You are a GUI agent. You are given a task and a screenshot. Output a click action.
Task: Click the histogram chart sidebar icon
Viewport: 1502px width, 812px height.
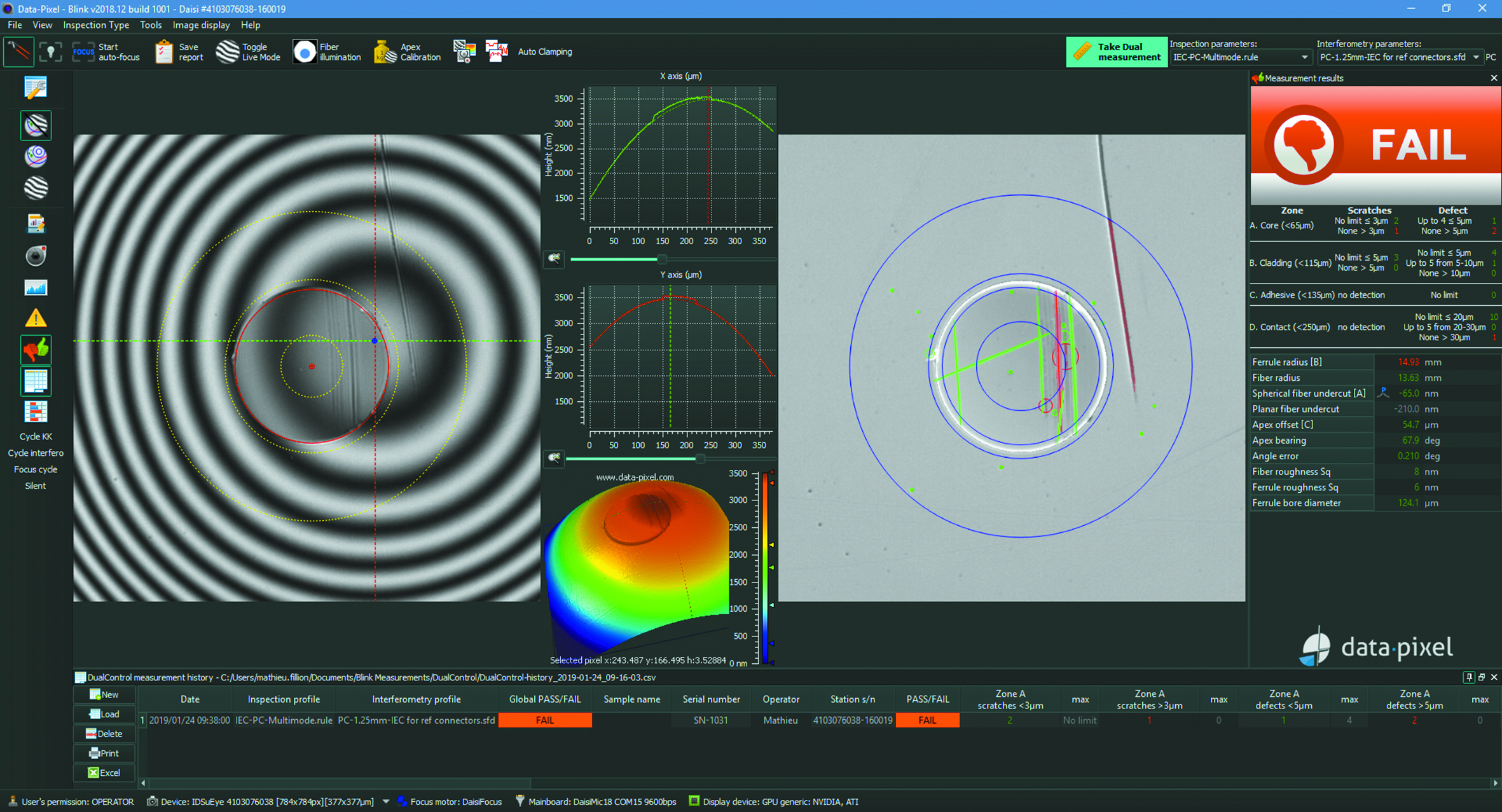tap(36, 287)
